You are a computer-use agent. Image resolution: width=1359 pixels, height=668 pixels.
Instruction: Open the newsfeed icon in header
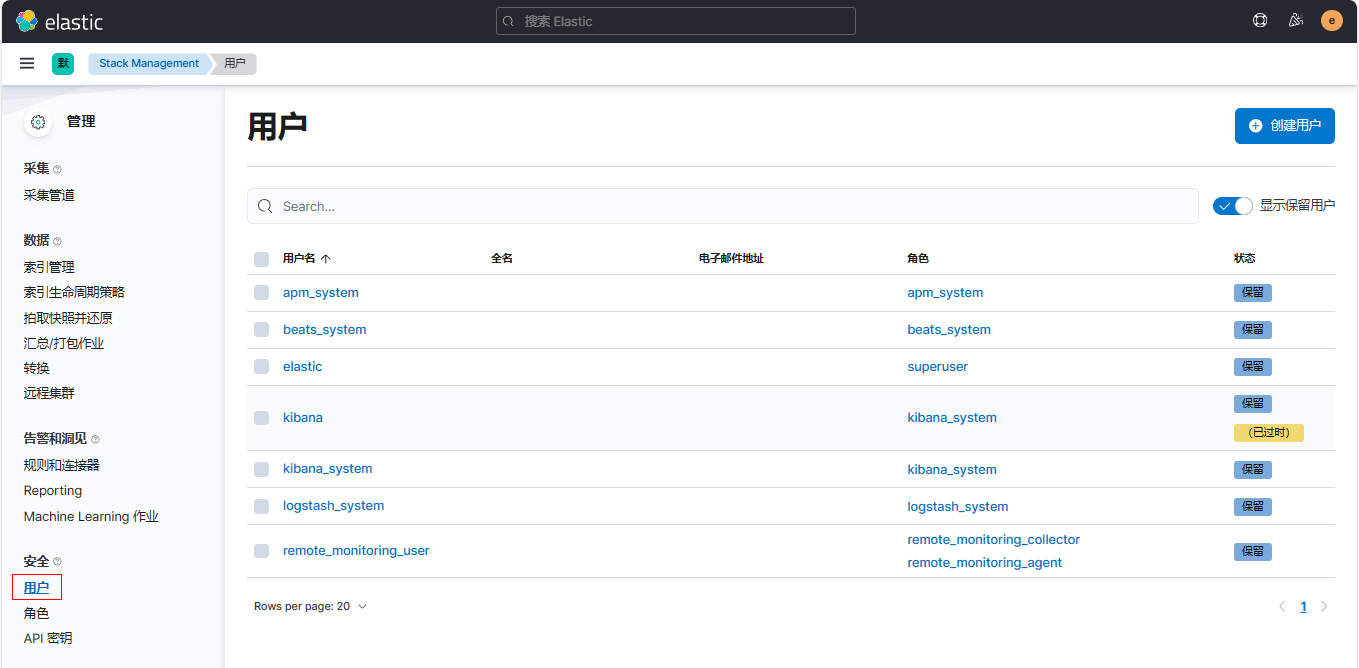coord(1296,21)
